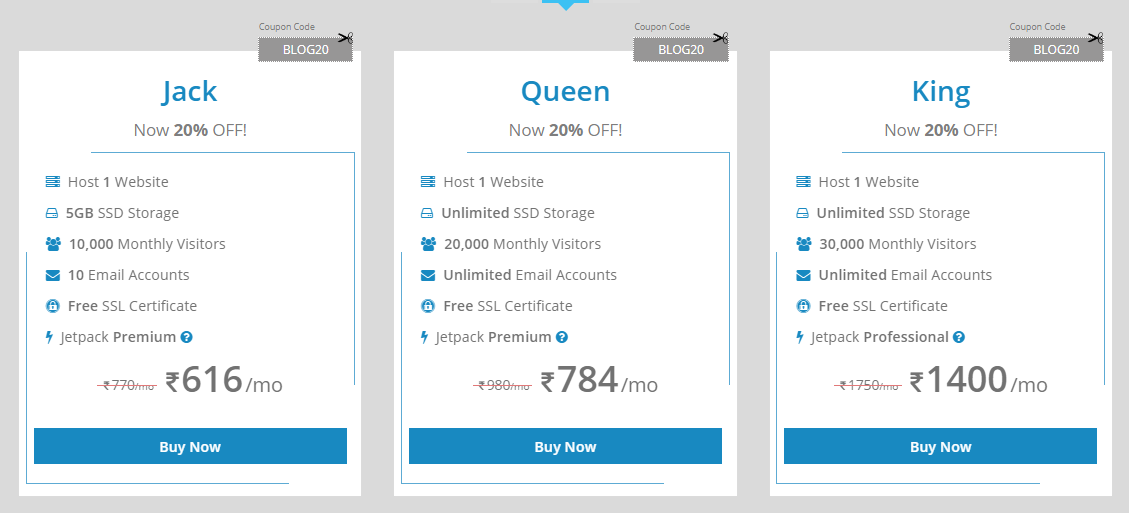This screenshot has width=1129, height=513.
Task: Click the lightning bolt Jetpack icon in King plan
Action: (800, 336)
